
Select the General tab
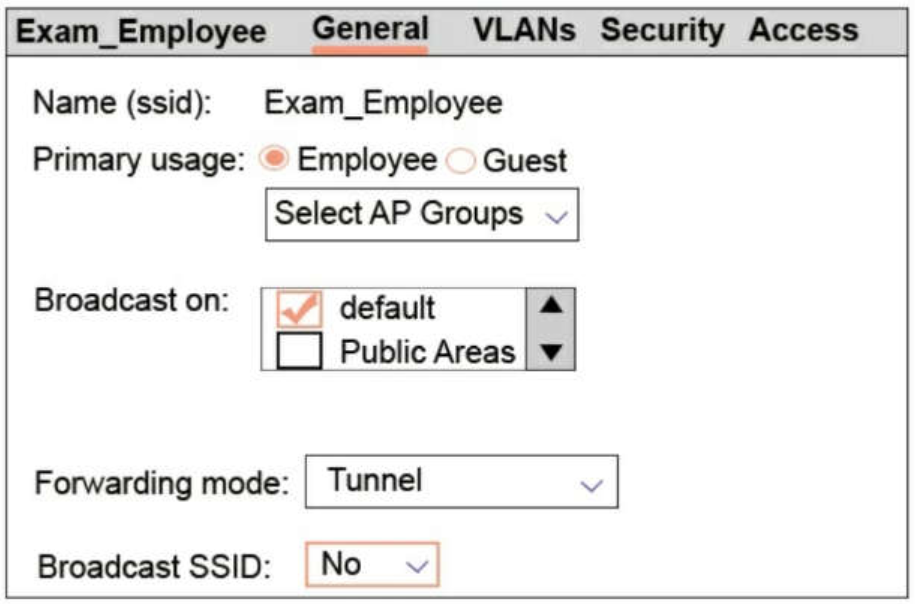click(x=370, y=29)
